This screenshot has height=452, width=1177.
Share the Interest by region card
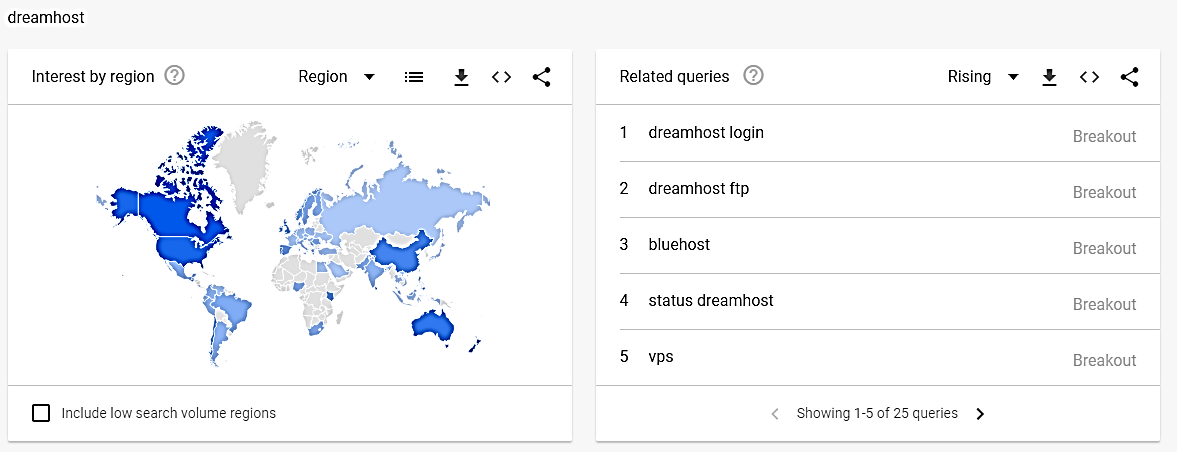tap(541, 77)
